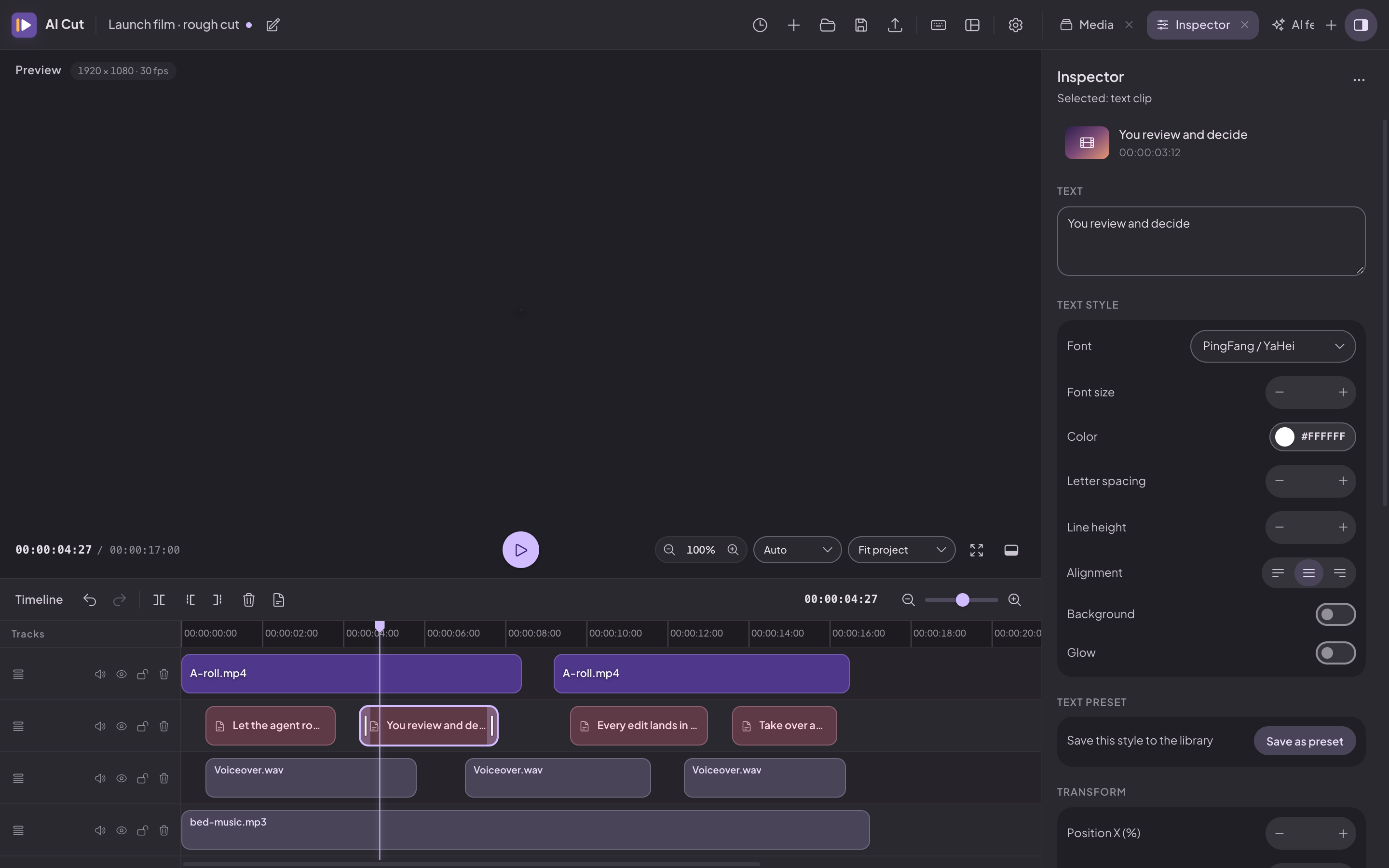The height and width of the screenshot is (868, 1389).
Task: Add a new panel tab
Action: pyautogui.click(x=1331, y=25)
